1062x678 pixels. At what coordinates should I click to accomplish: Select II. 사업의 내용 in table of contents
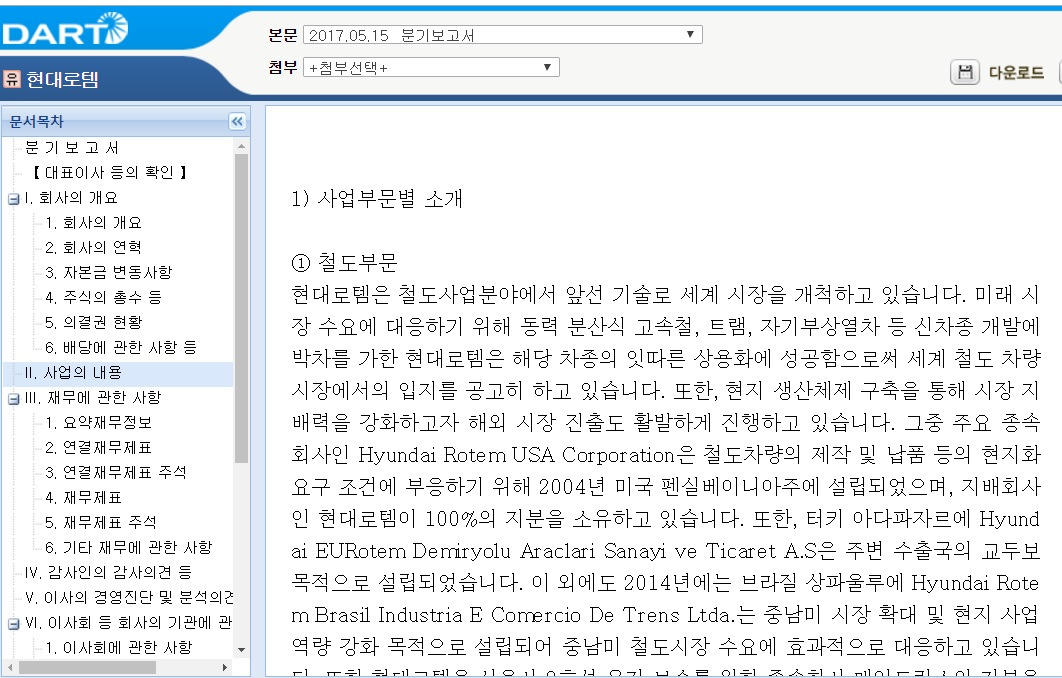tap(73, 373)
